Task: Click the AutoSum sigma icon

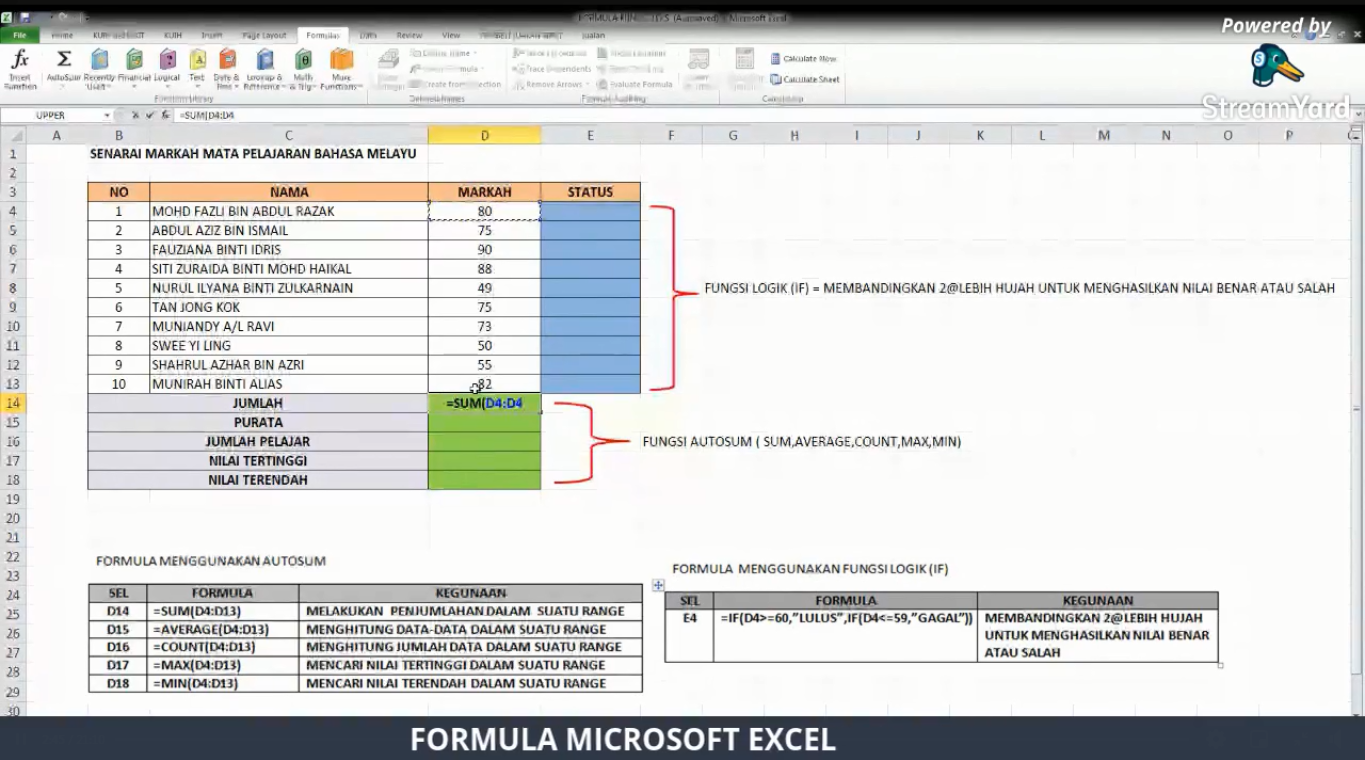Action: point(64,61)
